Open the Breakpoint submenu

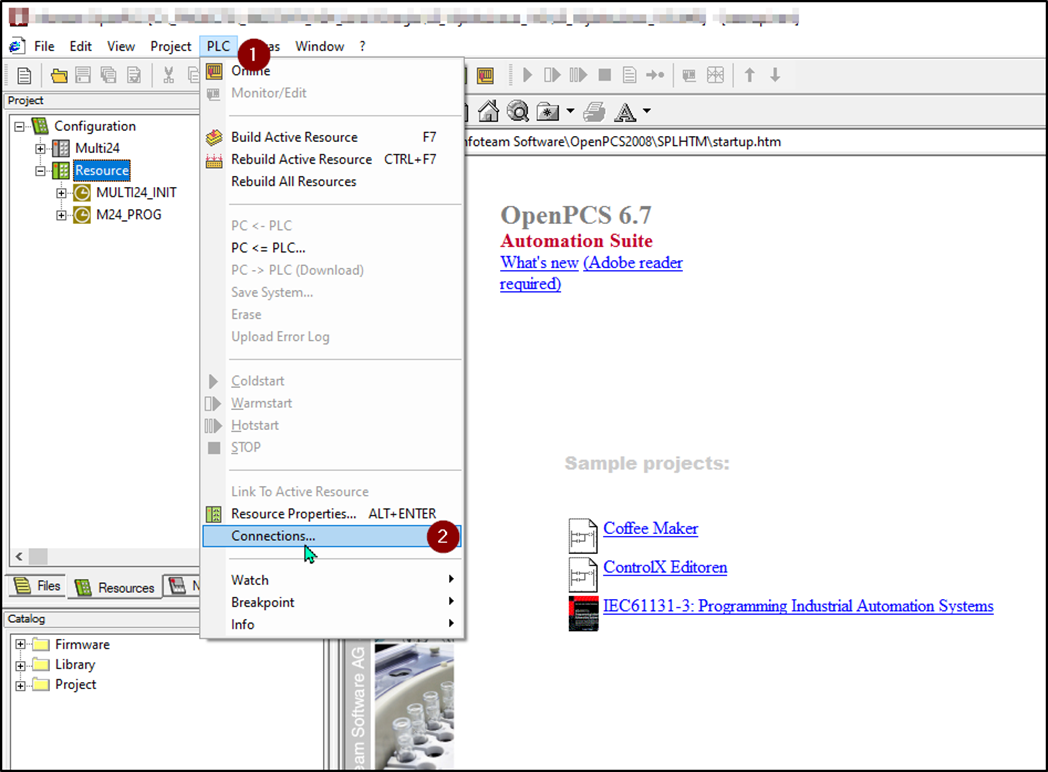coord(332,602)
